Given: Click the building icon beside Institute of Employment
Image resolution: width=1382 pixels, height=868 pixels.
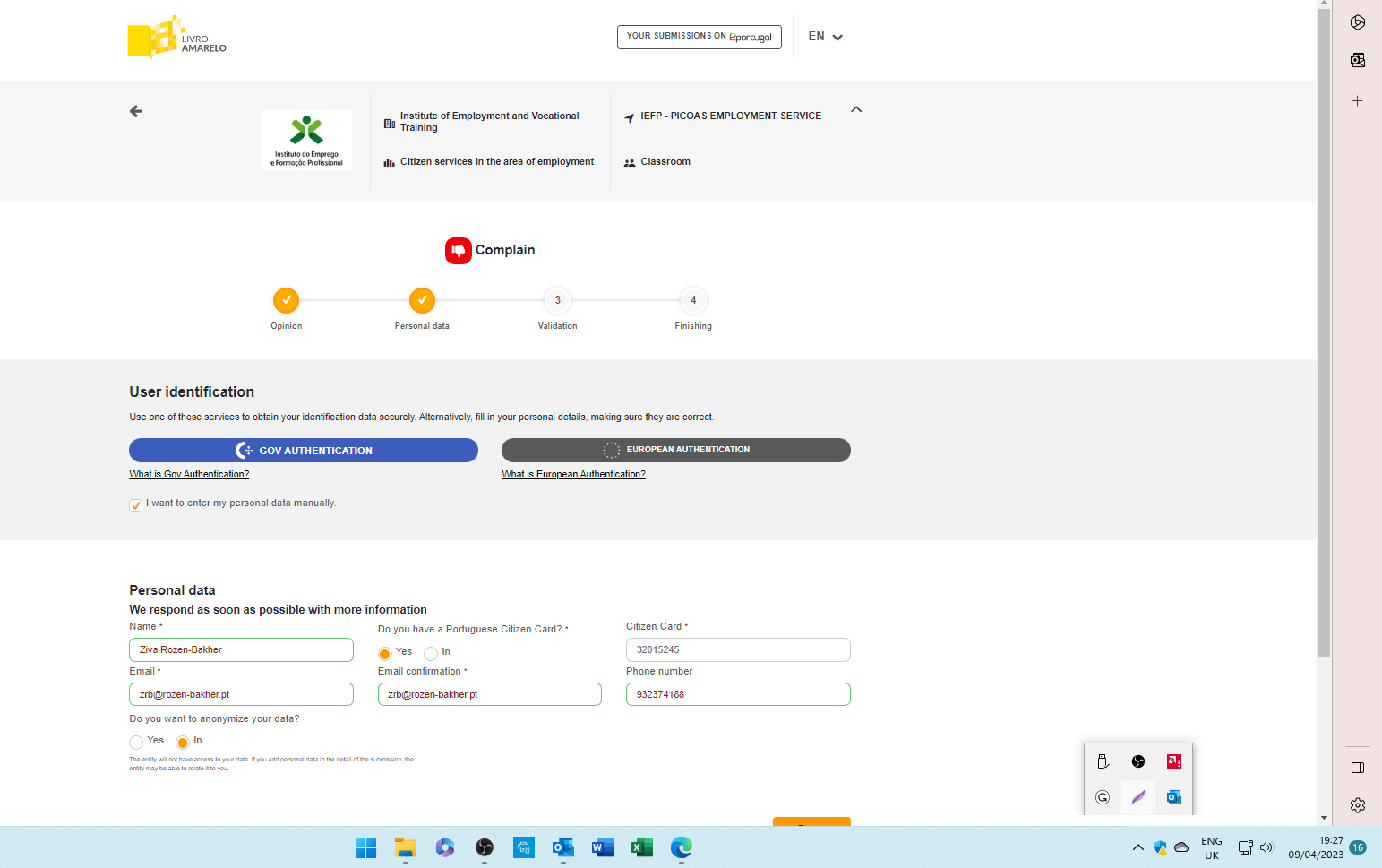Looking at the screenshot, I should [390, 124].
